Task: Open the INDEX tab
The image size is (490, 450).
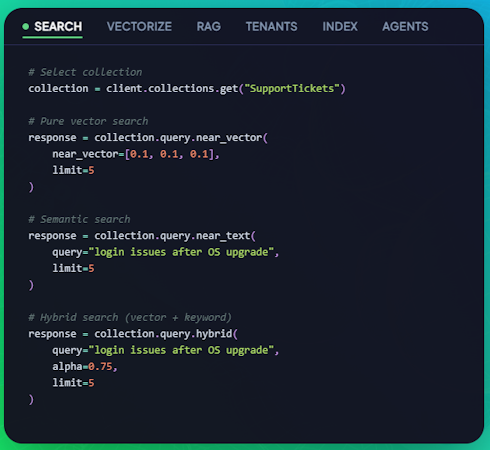Action: 340,26
